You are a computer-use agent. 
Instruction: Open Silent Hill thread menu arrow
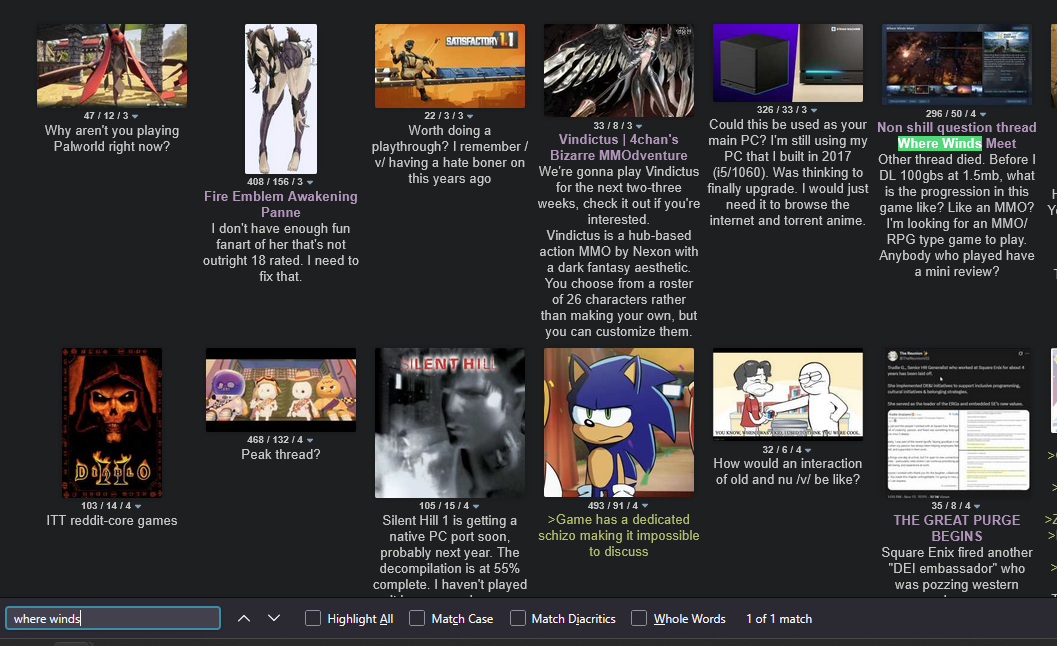pos(476,506)
